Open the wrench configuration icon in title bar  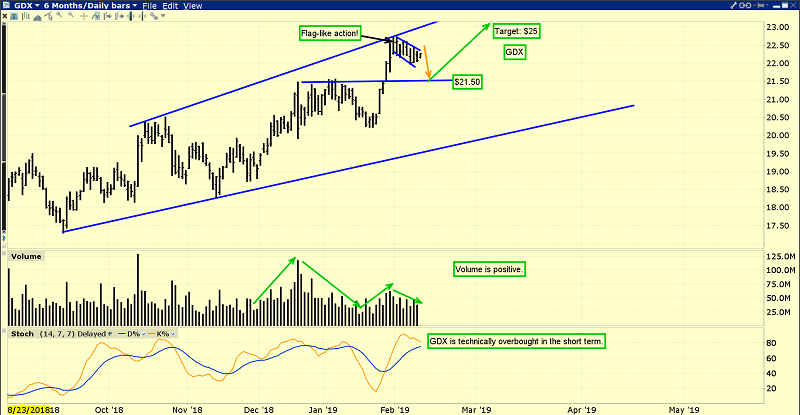[x=733, y=5]
